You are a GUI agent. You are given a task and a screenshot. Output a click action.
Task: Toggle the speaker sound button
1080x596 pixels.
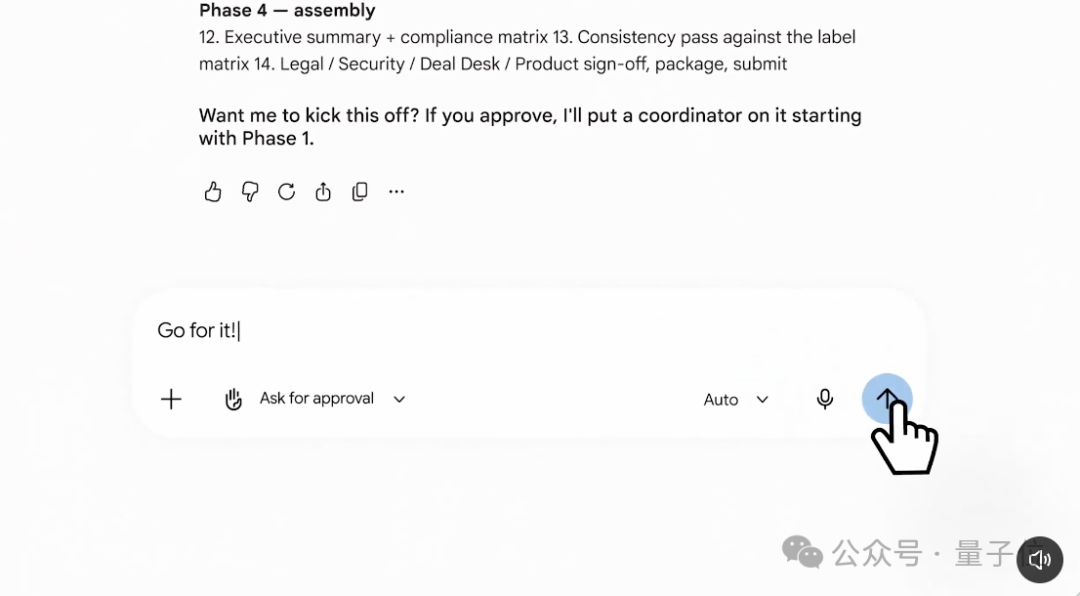1039,559
